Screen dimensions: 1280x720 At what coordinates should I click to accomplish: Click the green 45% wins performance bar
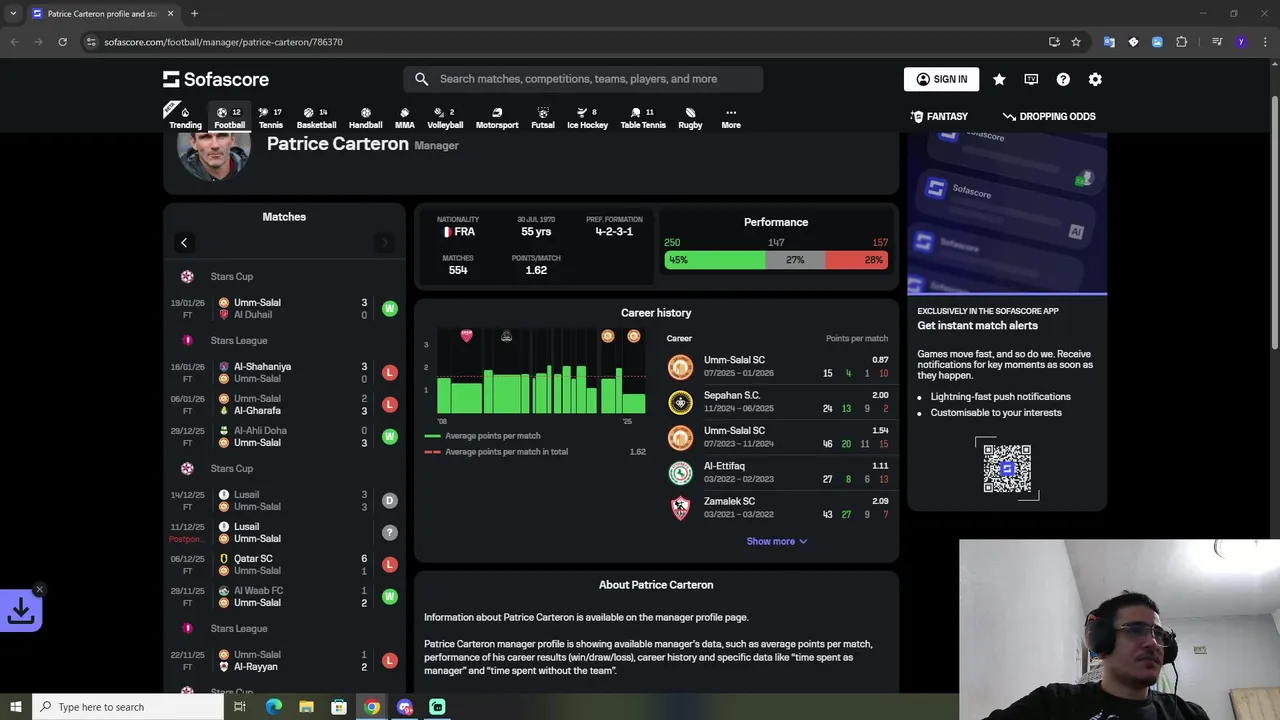click(x=715, y=260)
